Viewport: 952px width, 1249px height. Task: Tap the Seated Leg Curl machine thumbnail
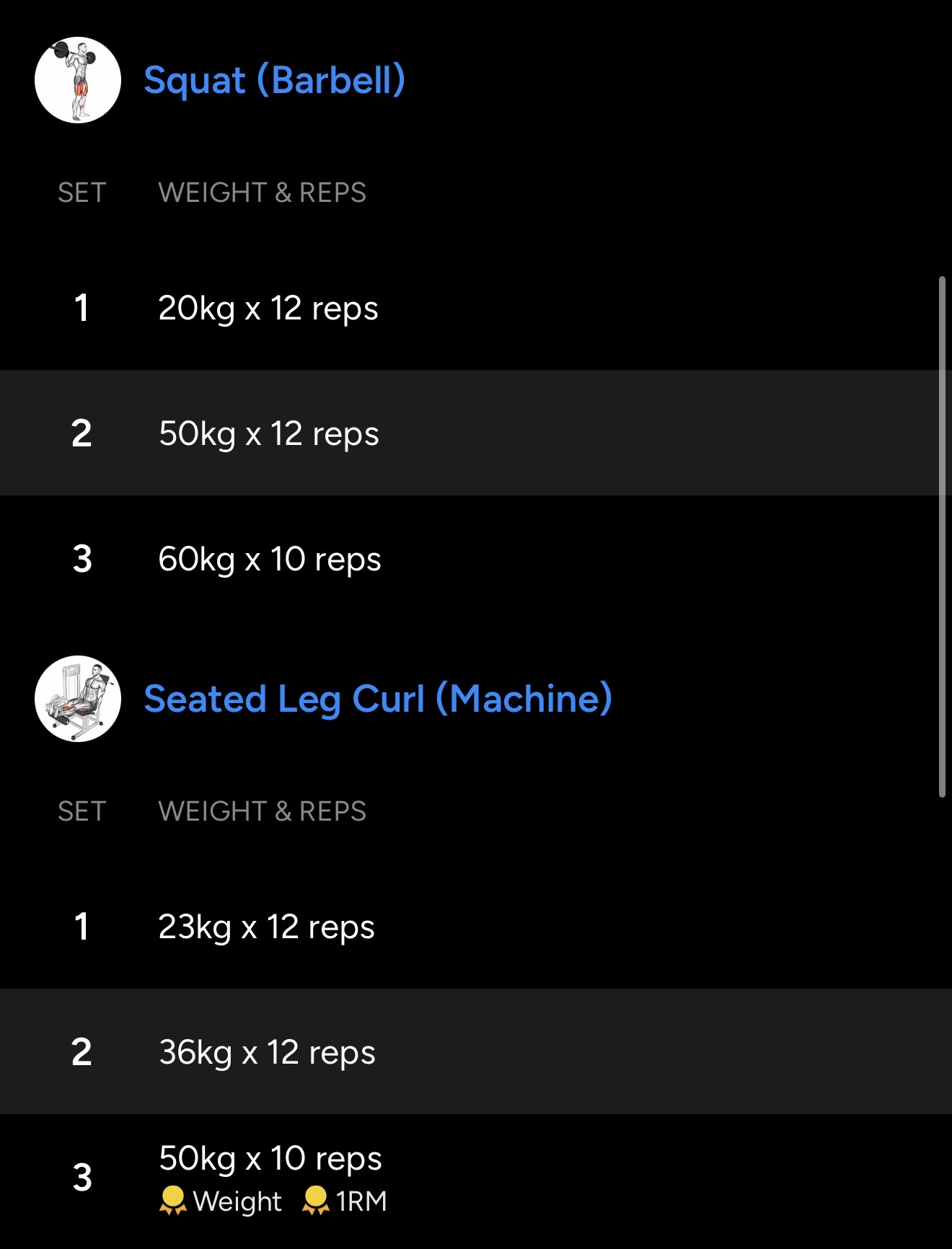tap(78, 699)
